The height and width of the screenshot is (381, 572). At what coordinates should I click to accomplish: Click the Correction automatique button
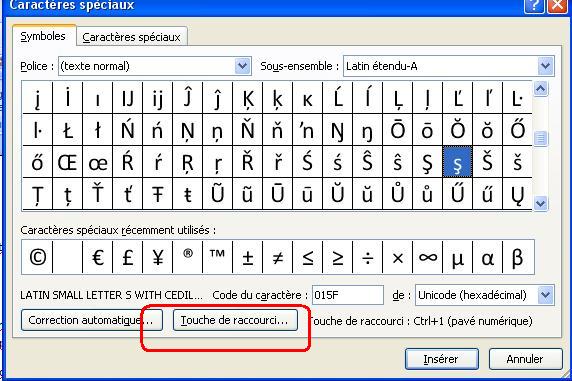coord(92,320)
